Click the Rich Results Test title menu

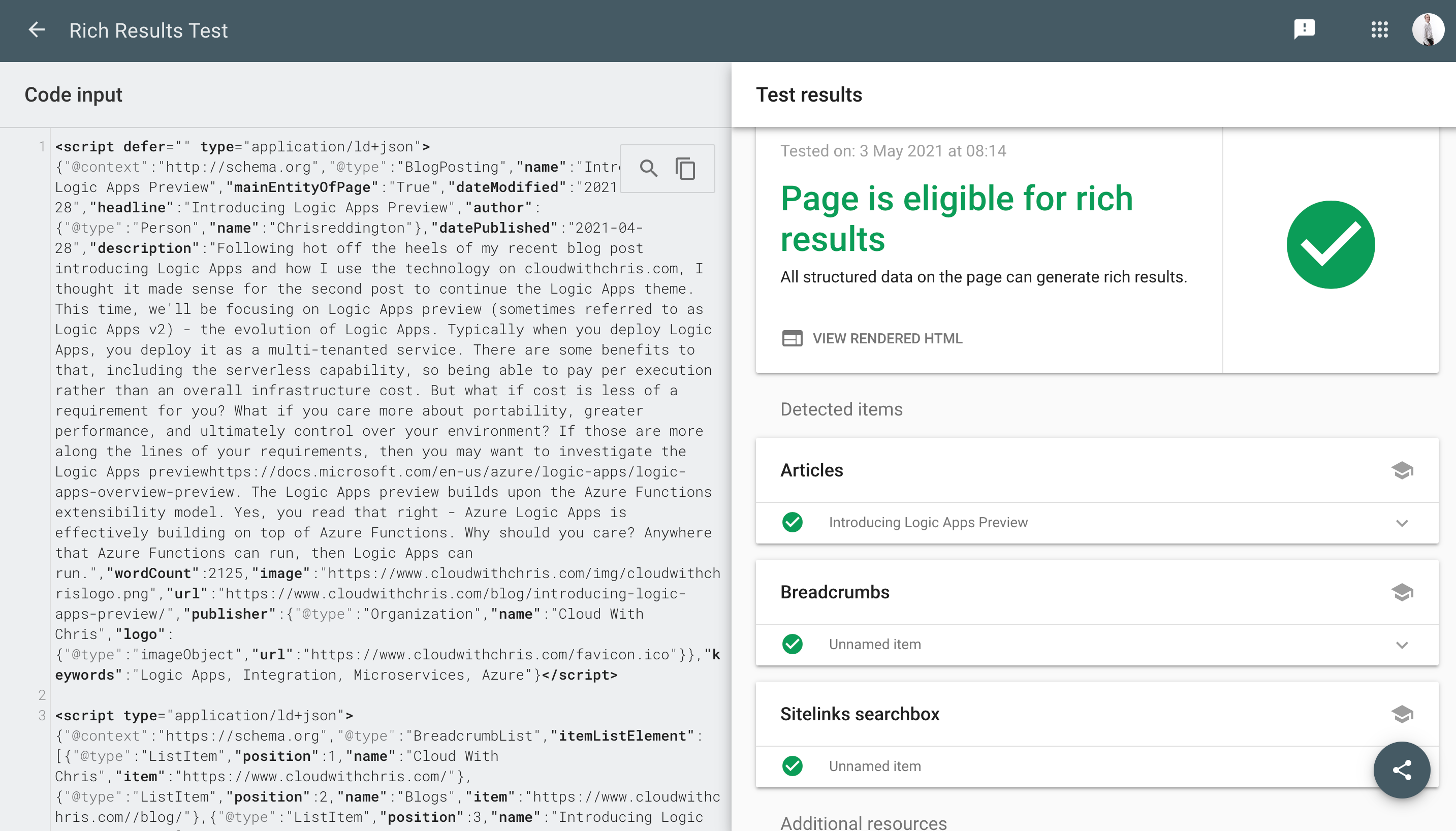(149, 30)
